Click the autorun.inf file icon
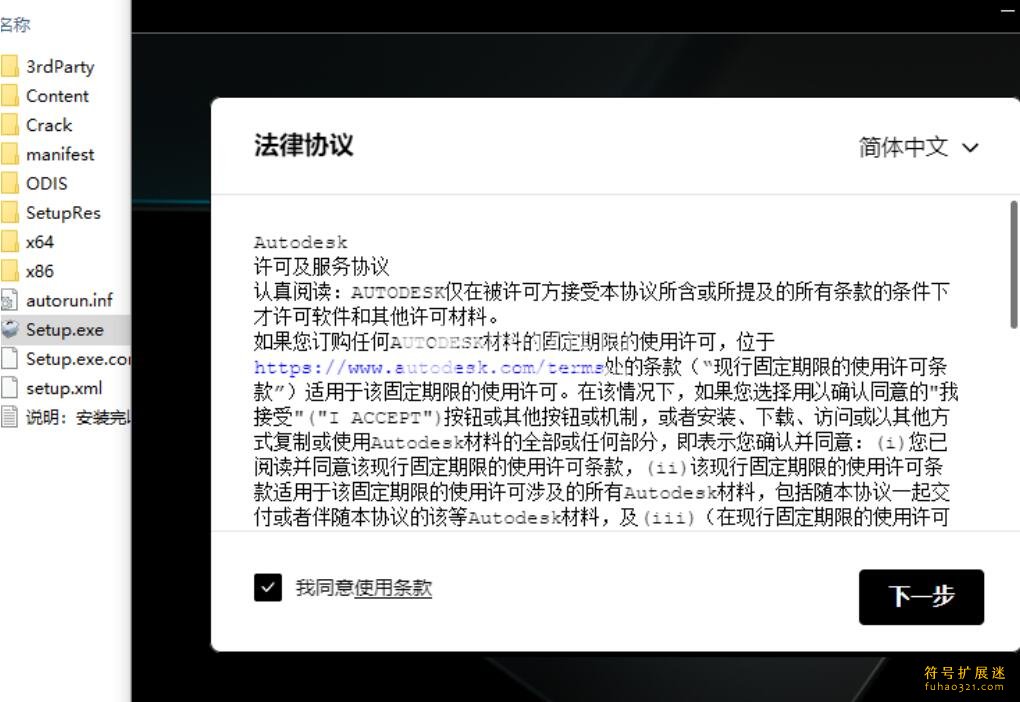 (x=9, y=300)
